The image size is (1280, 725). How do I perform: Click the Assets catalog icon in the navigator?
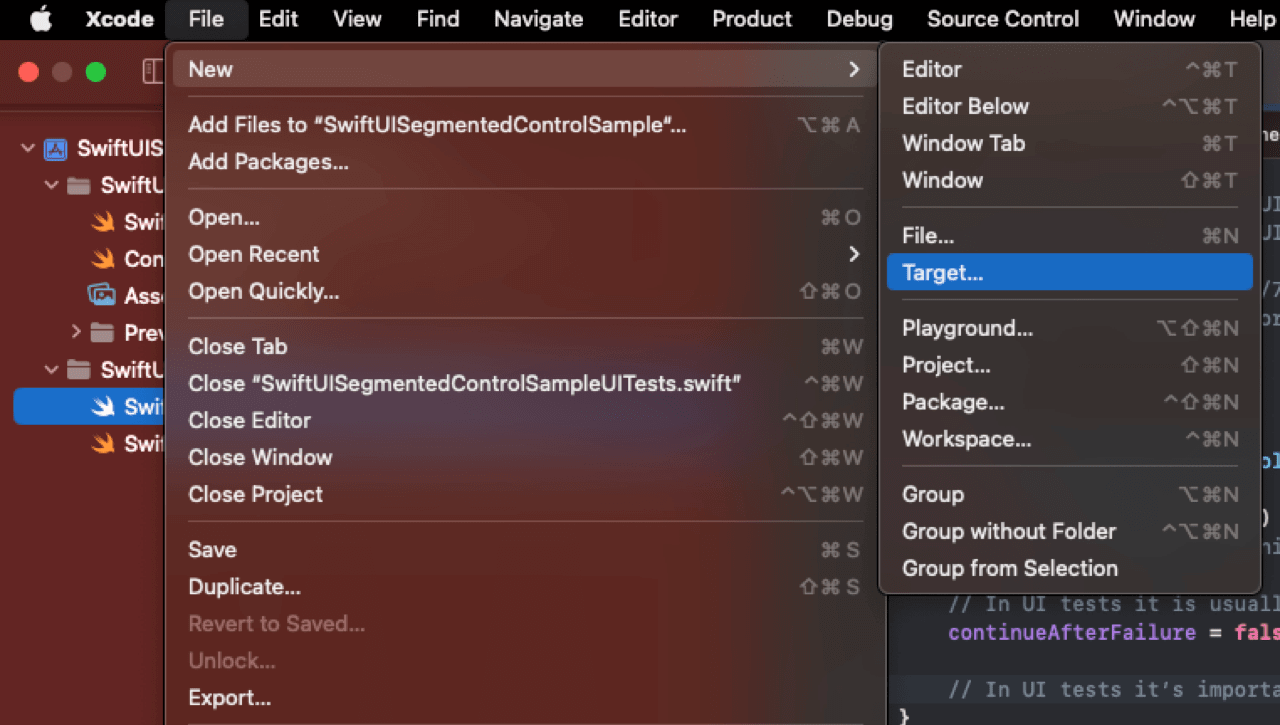103,295
